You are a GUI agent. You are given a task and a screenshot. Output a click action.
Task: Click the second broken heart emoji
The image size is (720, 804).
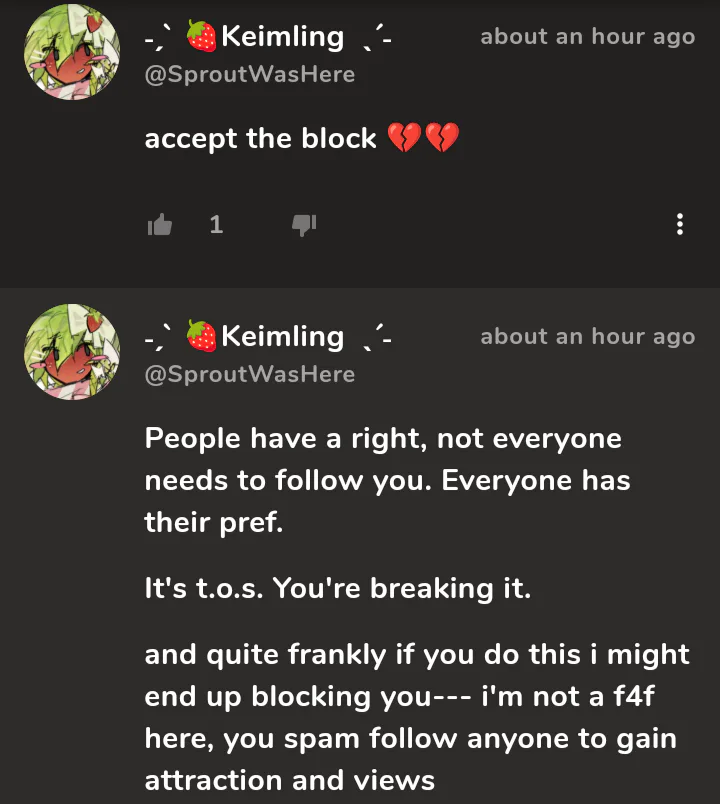(x=441, y=139)
